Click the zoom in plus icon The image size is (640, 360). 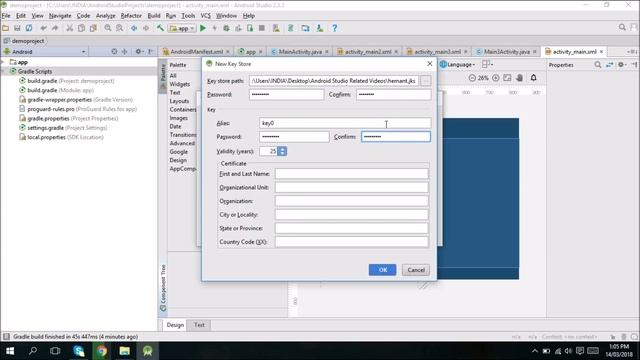click(496, 78)
